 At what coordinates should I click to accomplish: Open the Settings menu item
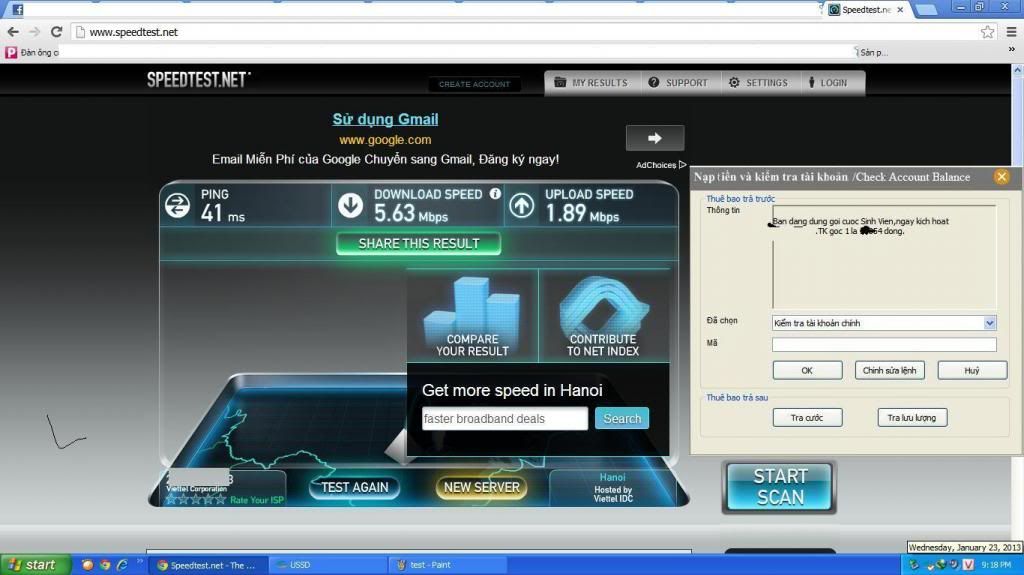pyautogui.click(x=758, y=83)
